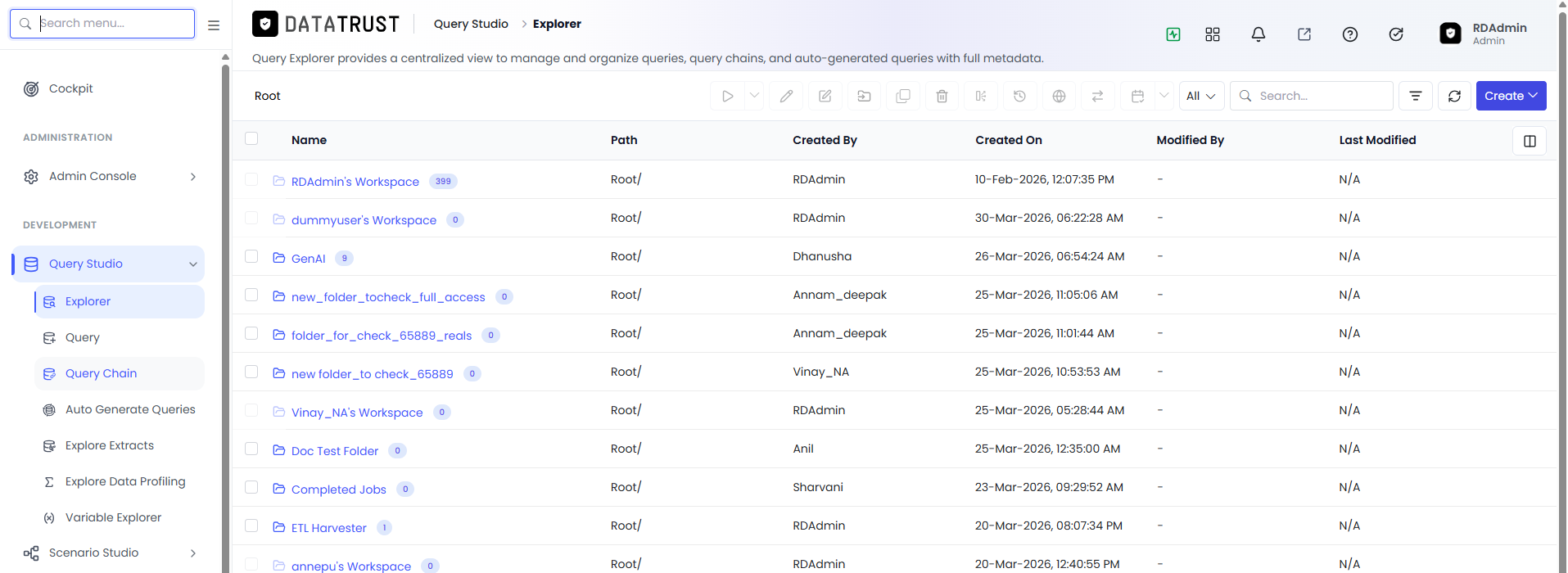Open the RDAdmin's Workspace folder link

point(355,182)
